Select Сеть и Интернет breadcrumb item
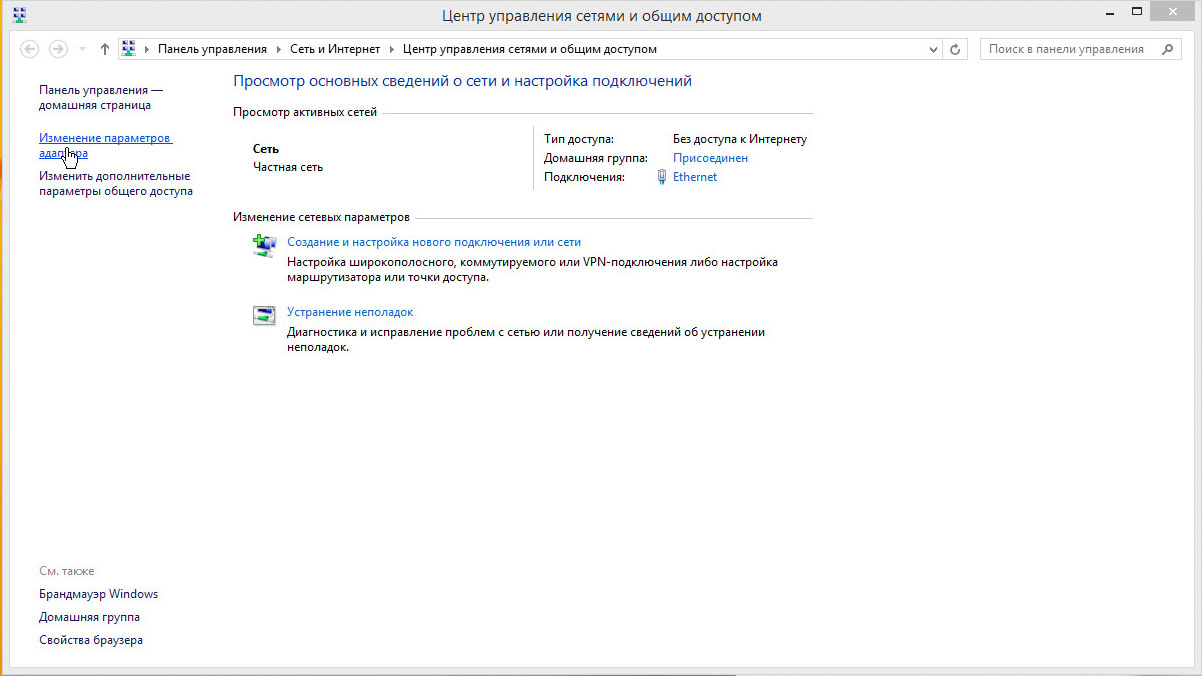Screen dimensions: 1202x676 (x=335, y=49)
